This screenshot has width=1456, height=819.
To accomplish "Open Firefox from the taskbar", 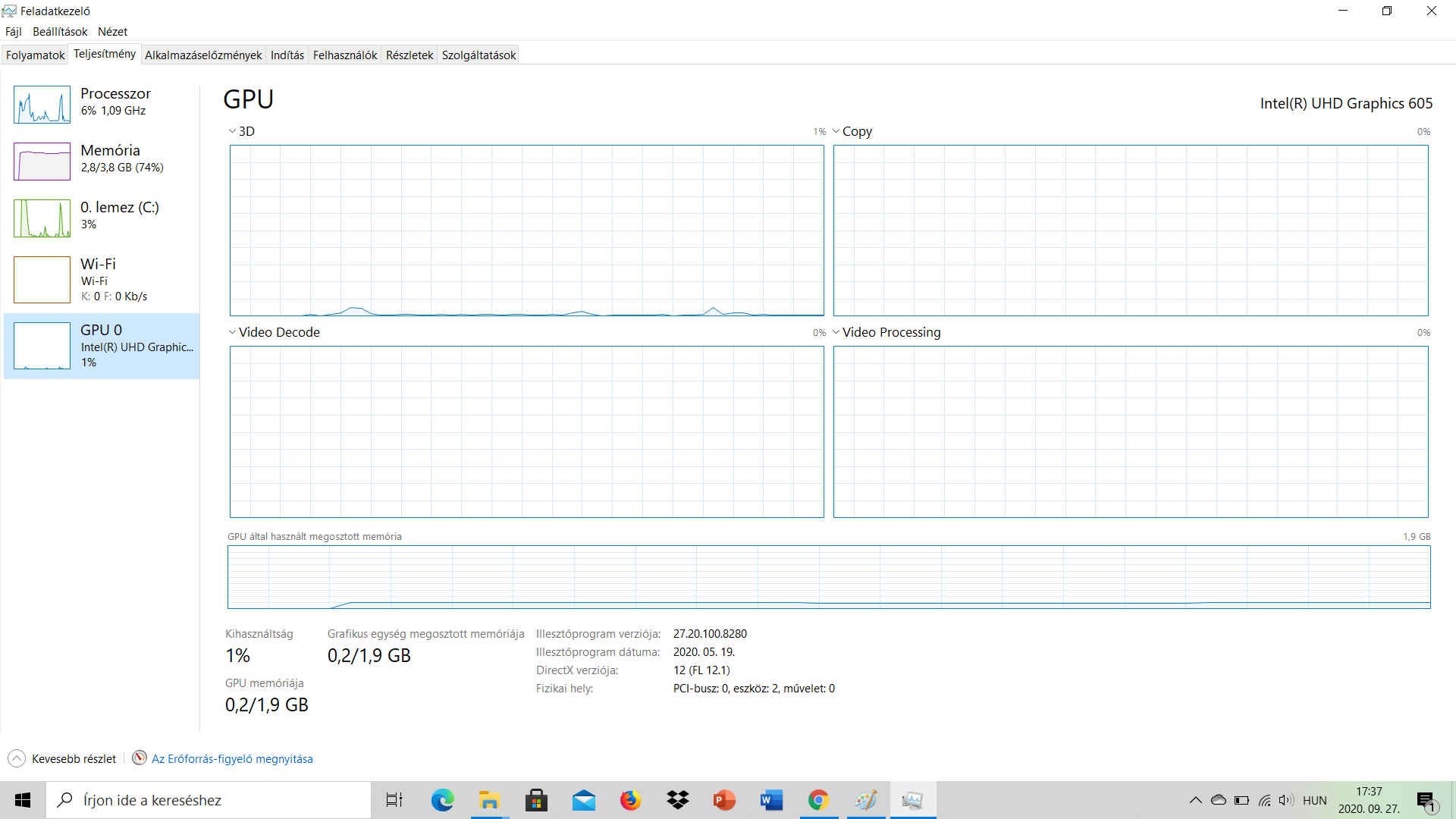I will pos(630,800).
